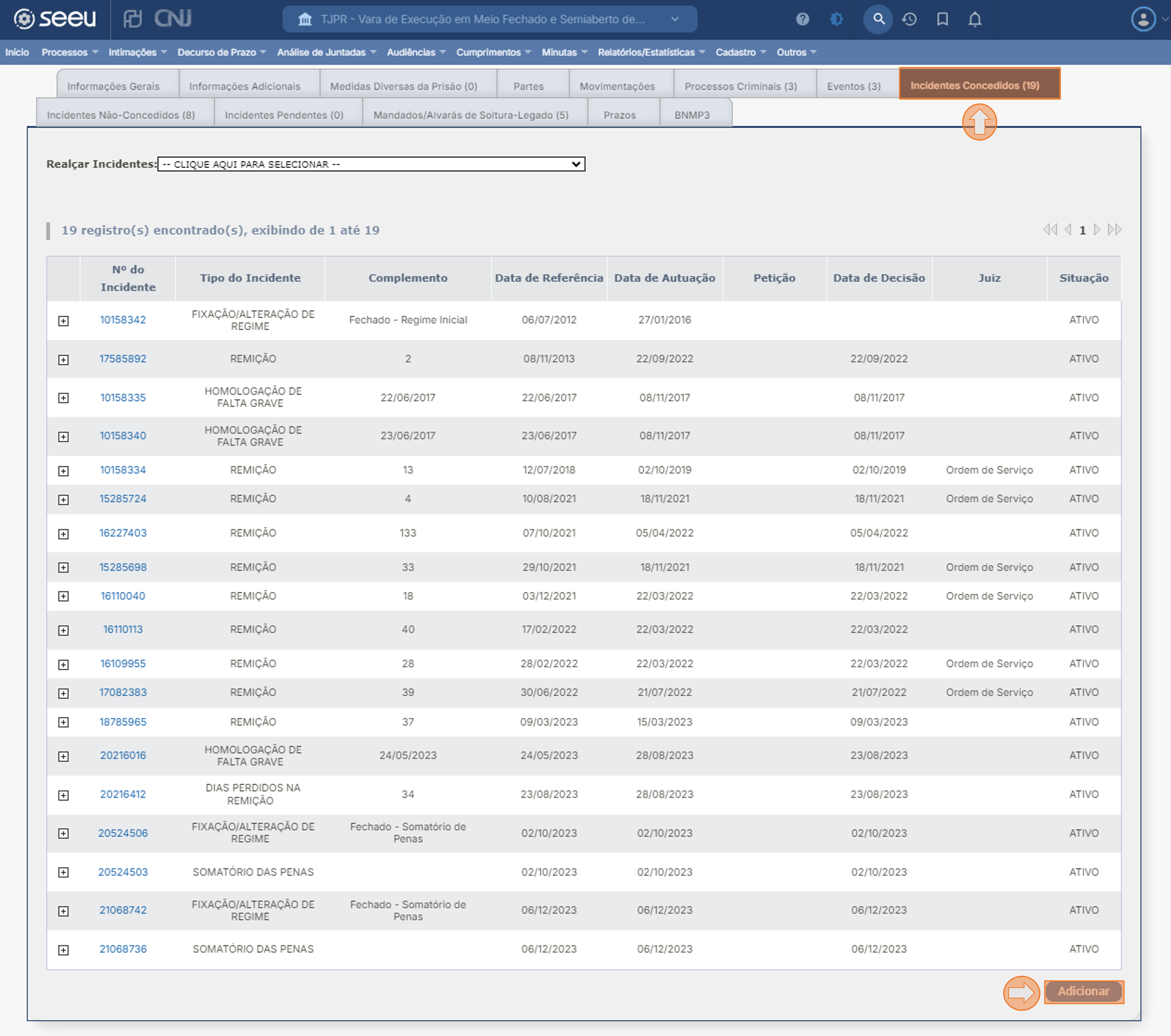Expand row of incident 18785965
The image size is (1171, 1036).
[64, 722]
